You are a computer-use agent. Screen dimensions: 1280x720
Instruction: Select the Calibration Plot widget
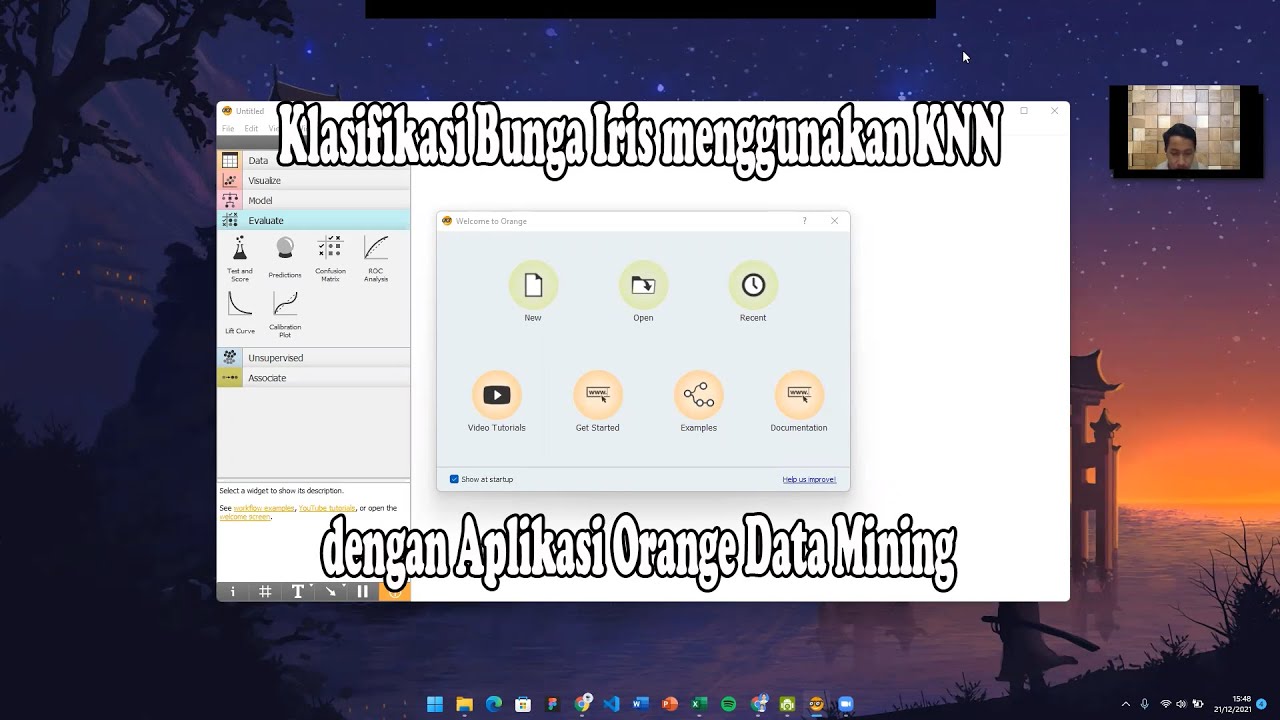pyautogui.click(x=285, y=314)
